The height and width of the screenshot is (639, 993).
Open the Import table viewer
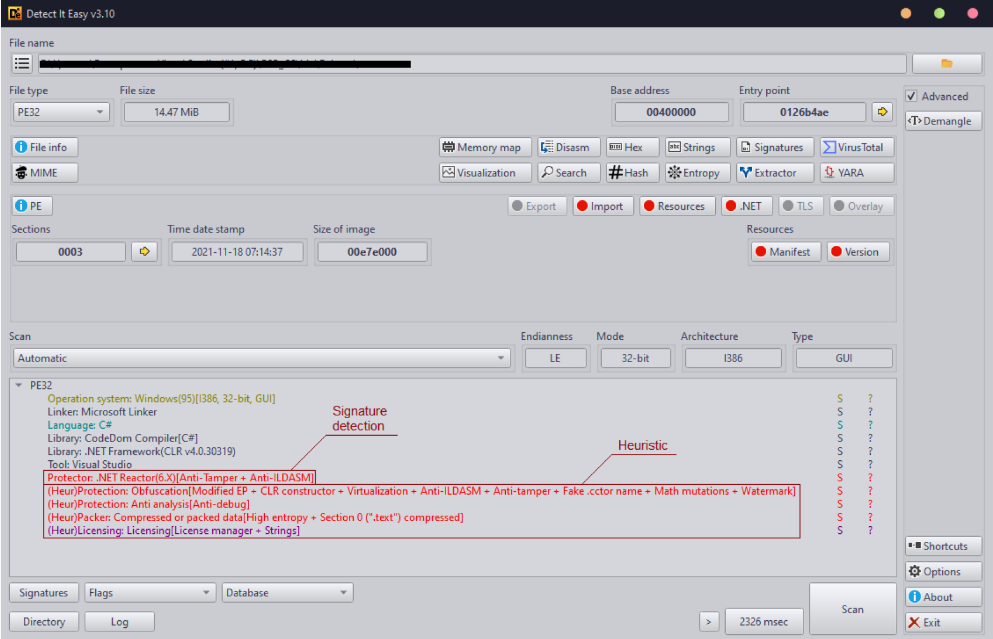coord(603,206)
